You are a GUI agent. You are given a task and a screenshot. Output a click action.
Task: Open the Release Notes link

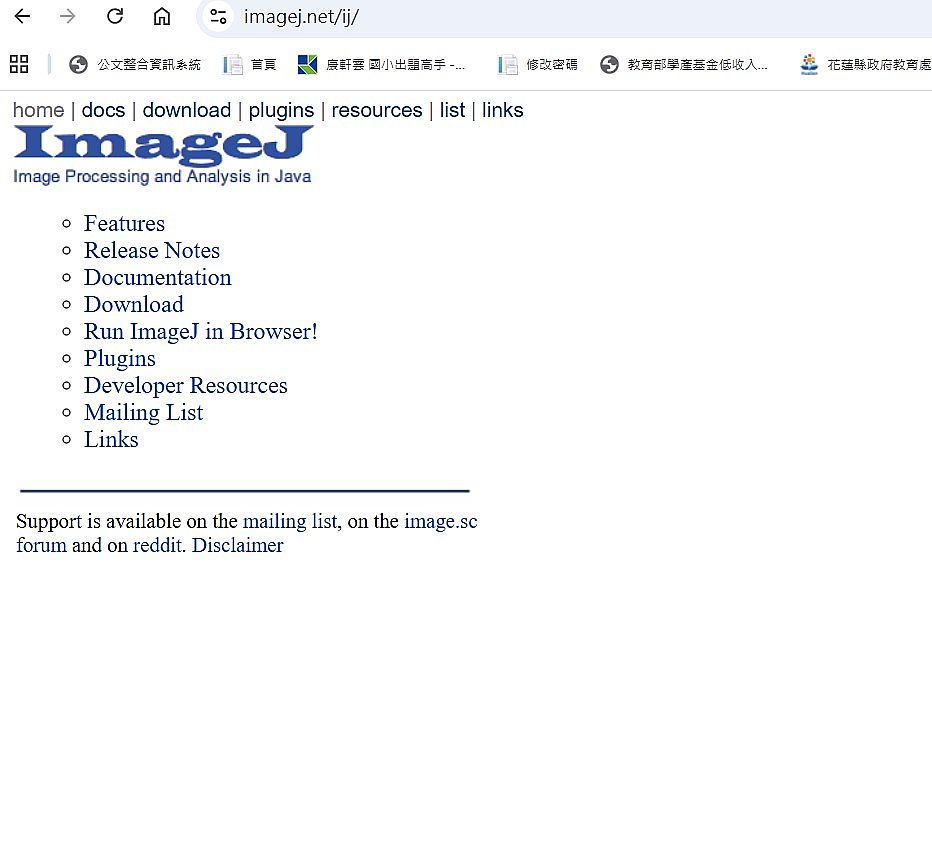pyautogui.click(x=151, y=250)
